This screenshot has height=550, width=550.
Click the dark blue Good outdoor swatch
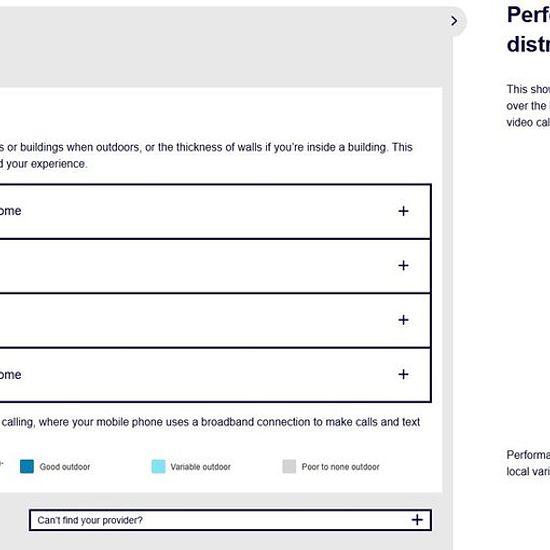(x=27, y=467)
